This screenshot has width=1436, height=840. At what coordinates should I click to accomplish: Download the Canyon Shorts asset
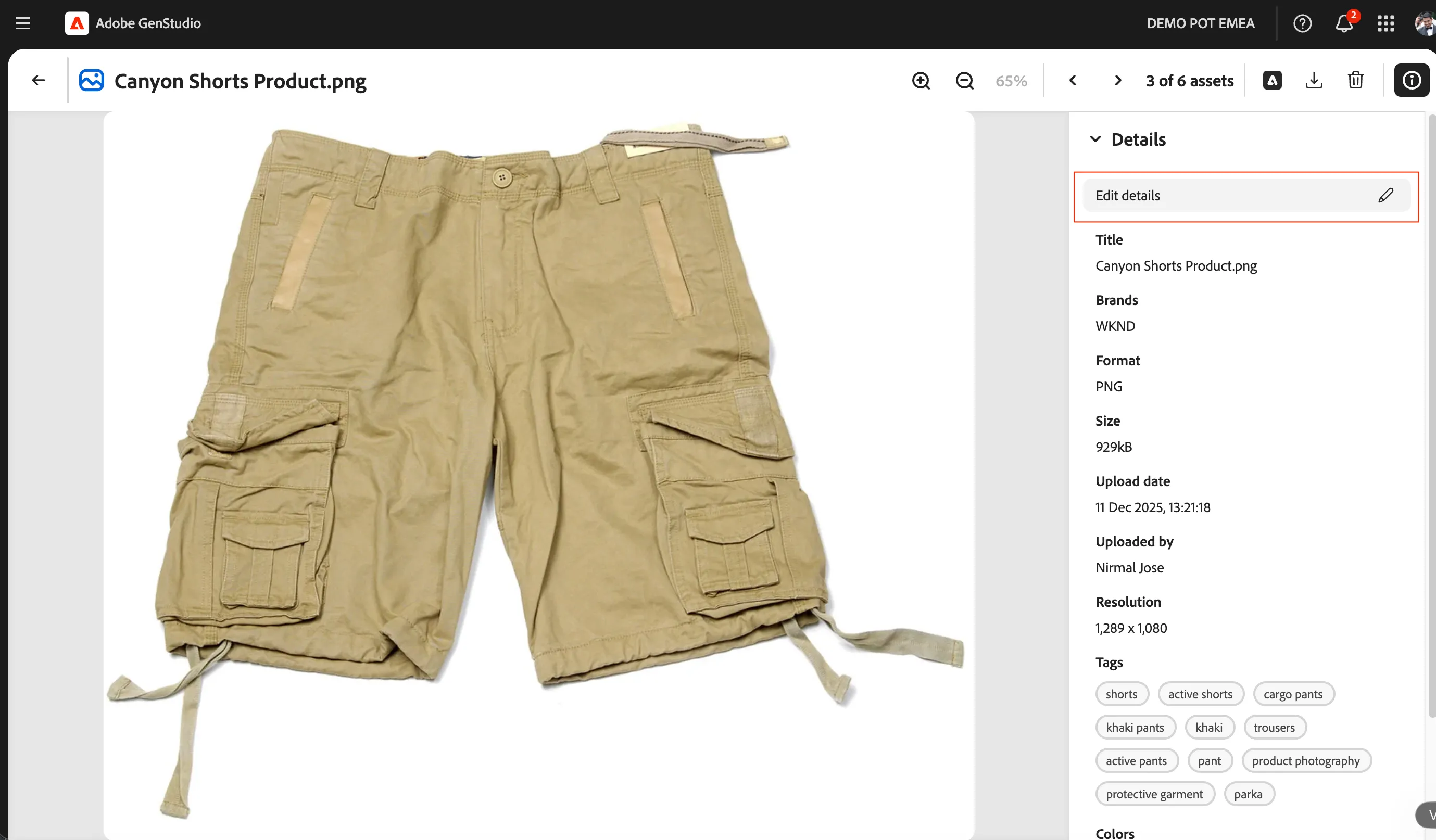pyautogui.click(x=1314, y=80)
